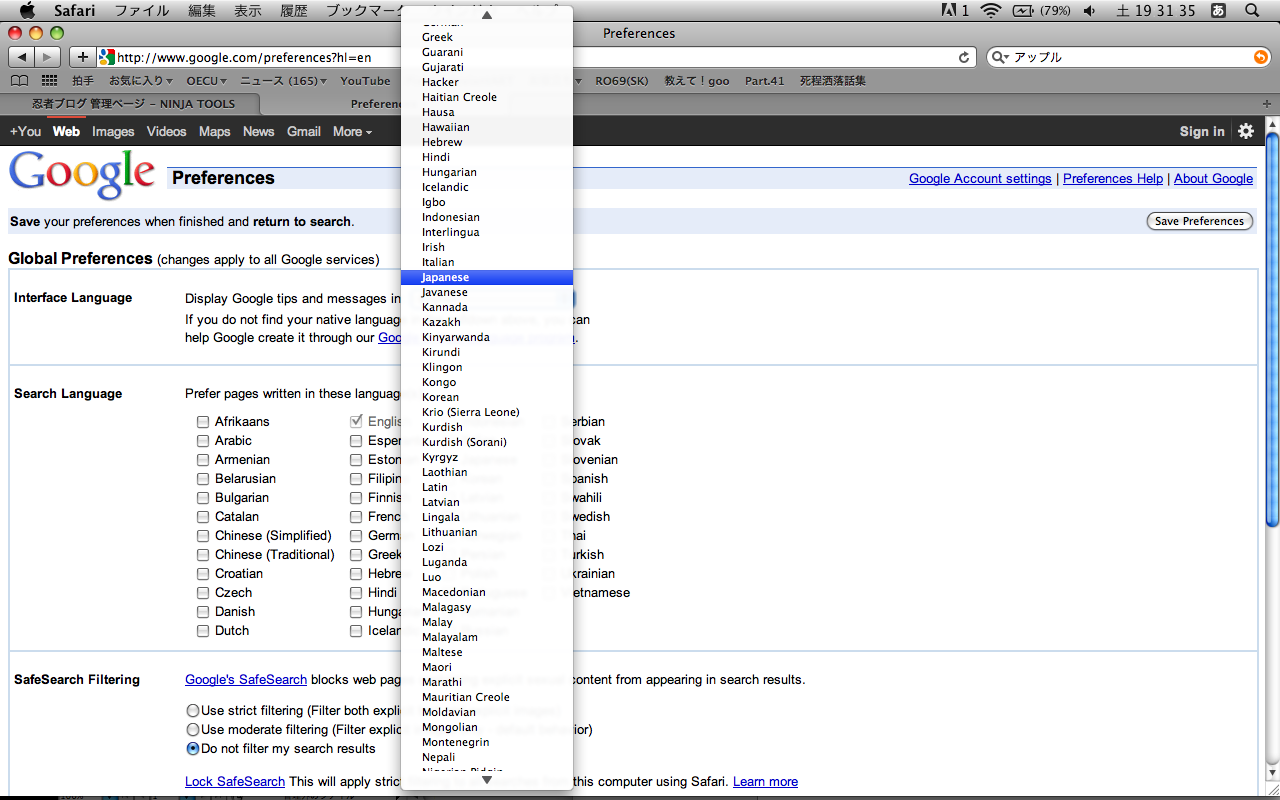Select Italian in the language list
Viewport: 1280px width, 800px height.
[x=487, y=262]
